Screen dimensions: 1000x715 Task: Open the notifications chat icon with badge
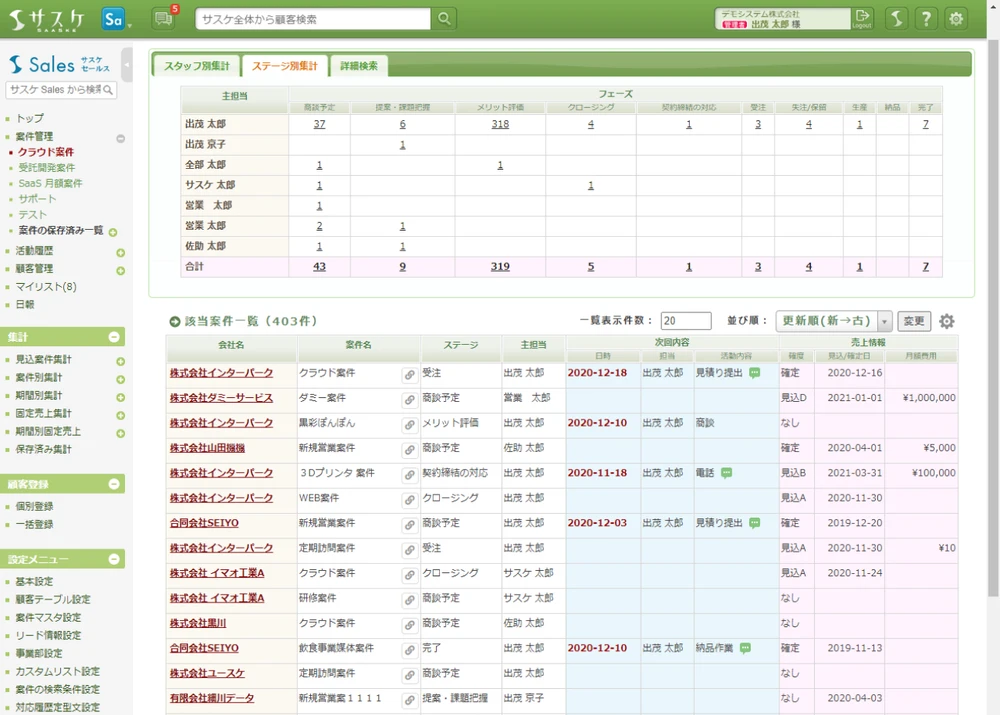(x=163, y=18)
